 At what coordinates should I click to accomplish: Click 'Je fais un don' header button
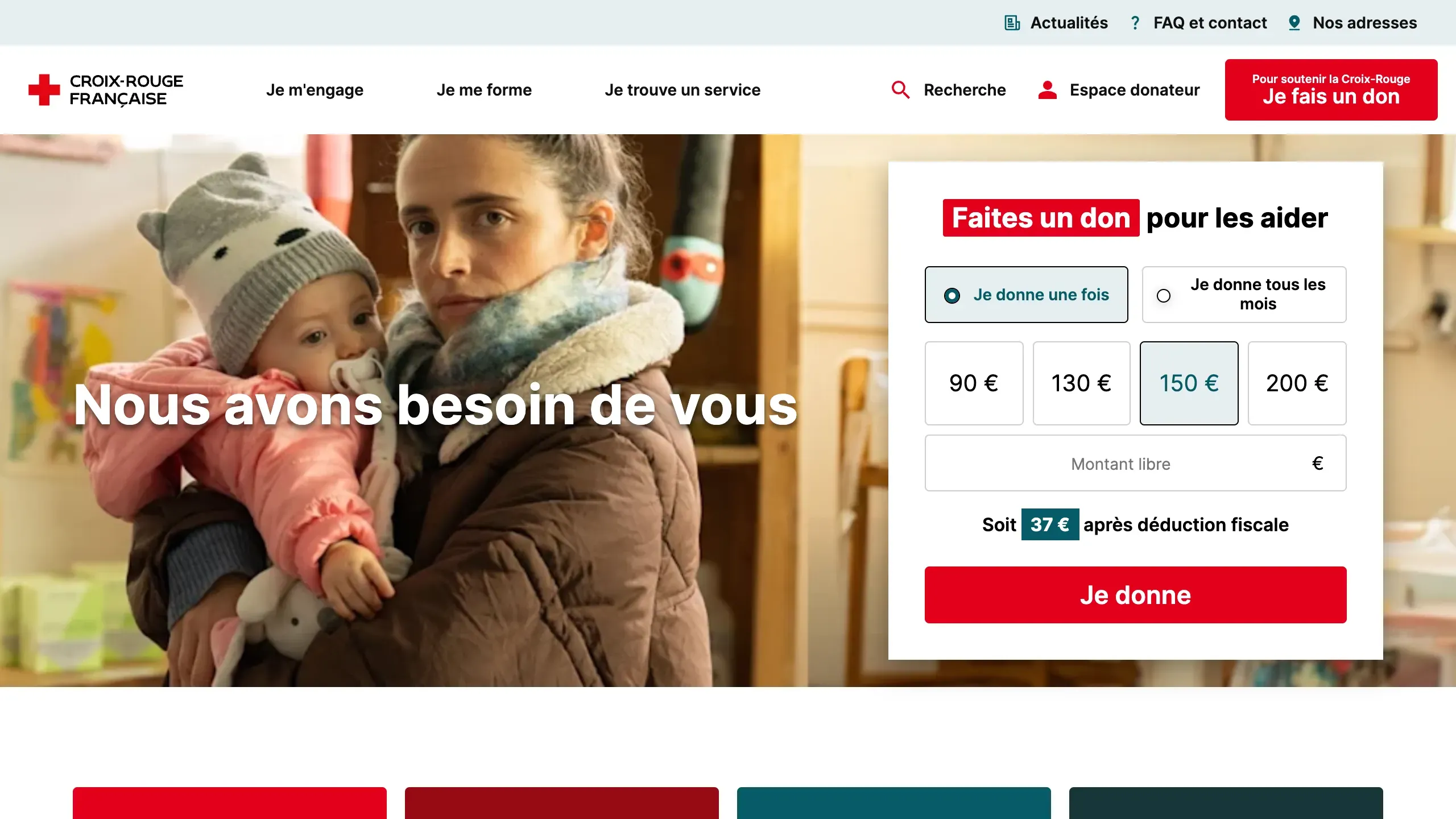(1331, 90)
